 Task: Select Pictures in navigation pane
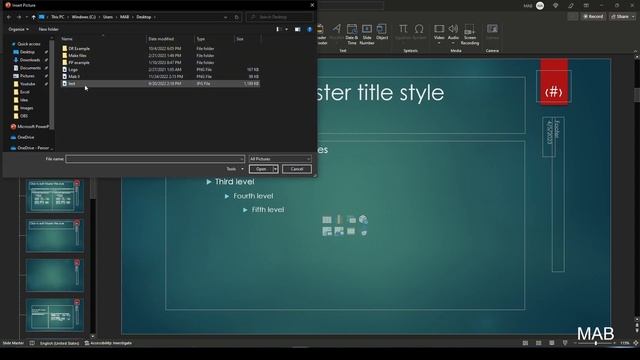[x=27, y=76]
